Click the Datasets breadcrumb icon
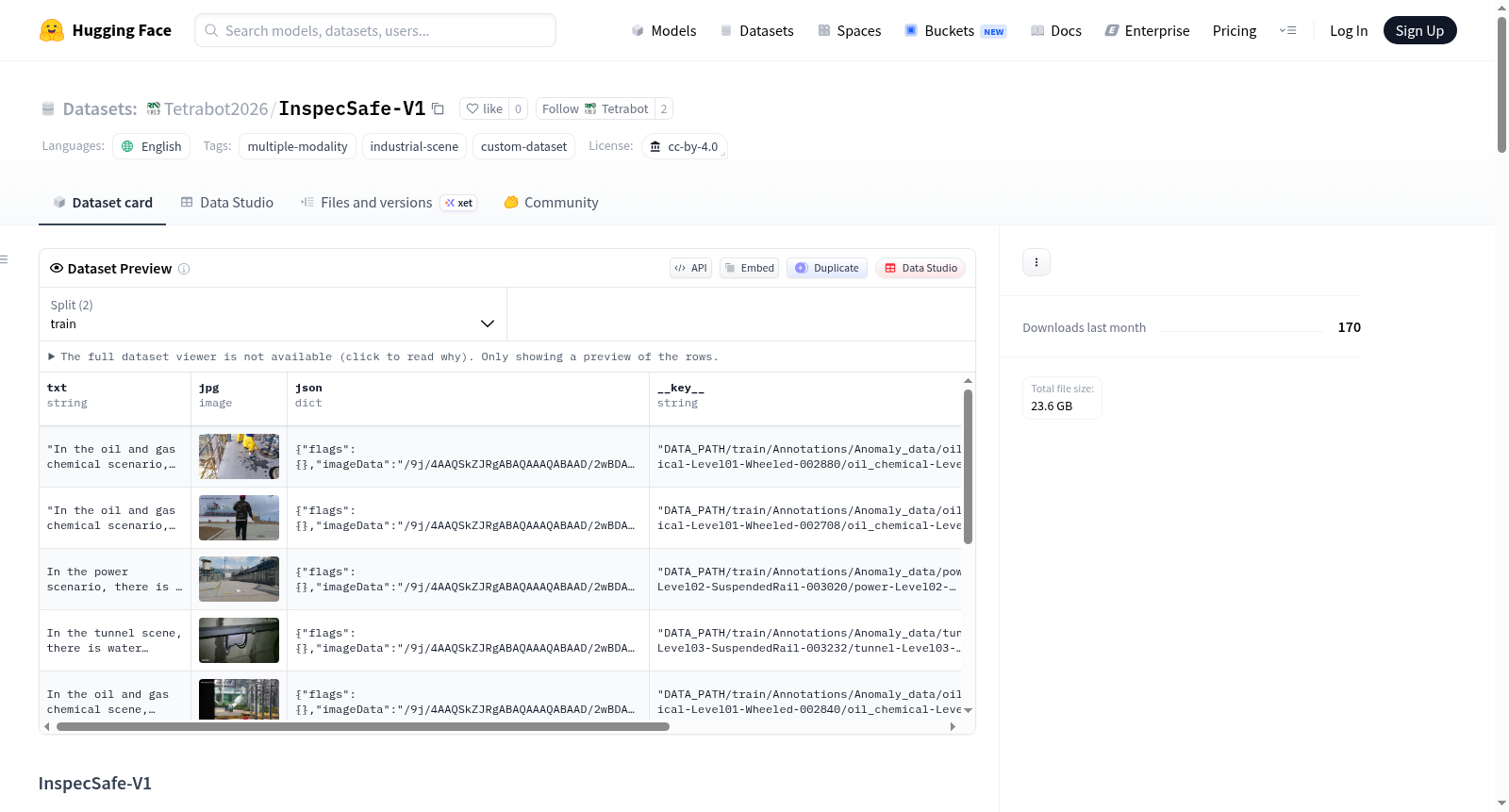 48,108
